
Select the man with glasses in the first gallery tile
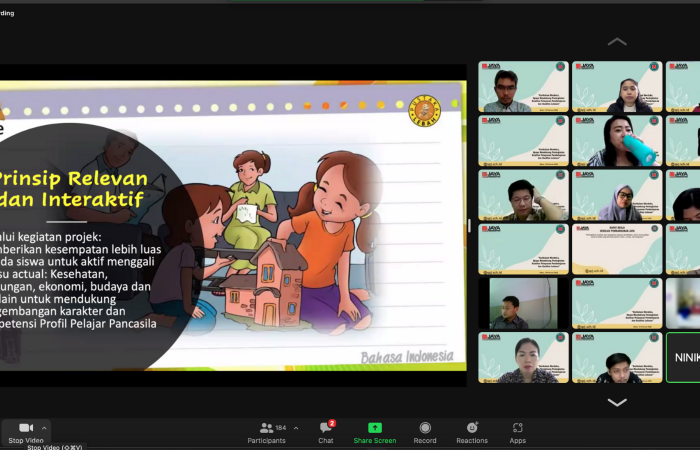(x=524, y=87)
